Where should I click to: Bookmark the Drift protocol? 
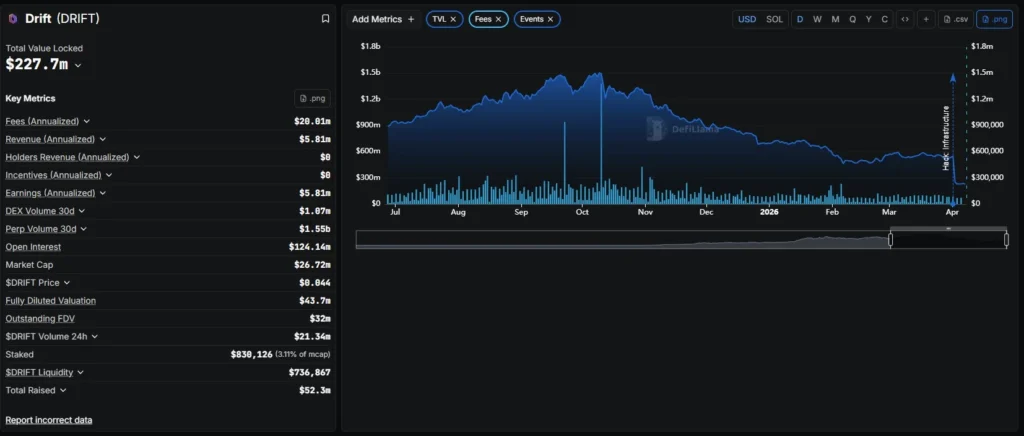pyautogui.click(x=325, y=19)
